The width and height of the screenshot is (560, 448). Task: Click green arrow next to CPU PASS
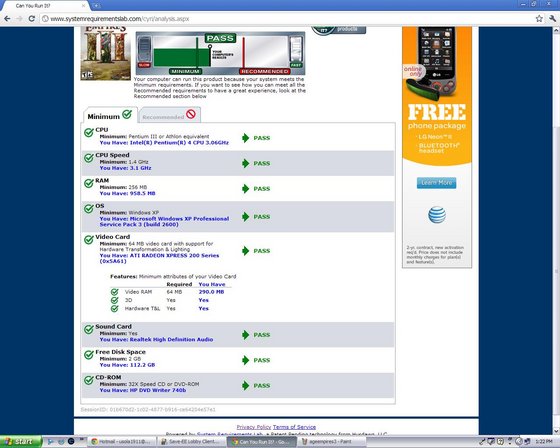point(245,138)
